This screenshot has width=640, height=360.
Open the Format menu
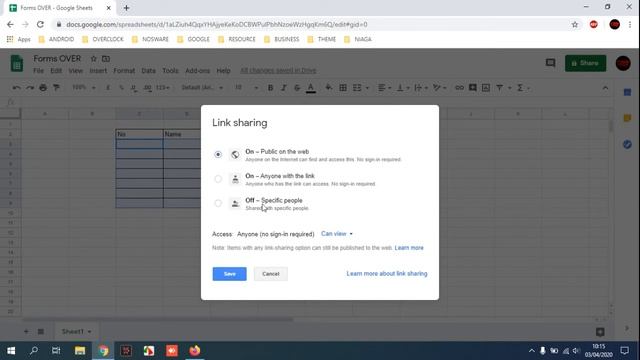[124, 71]
